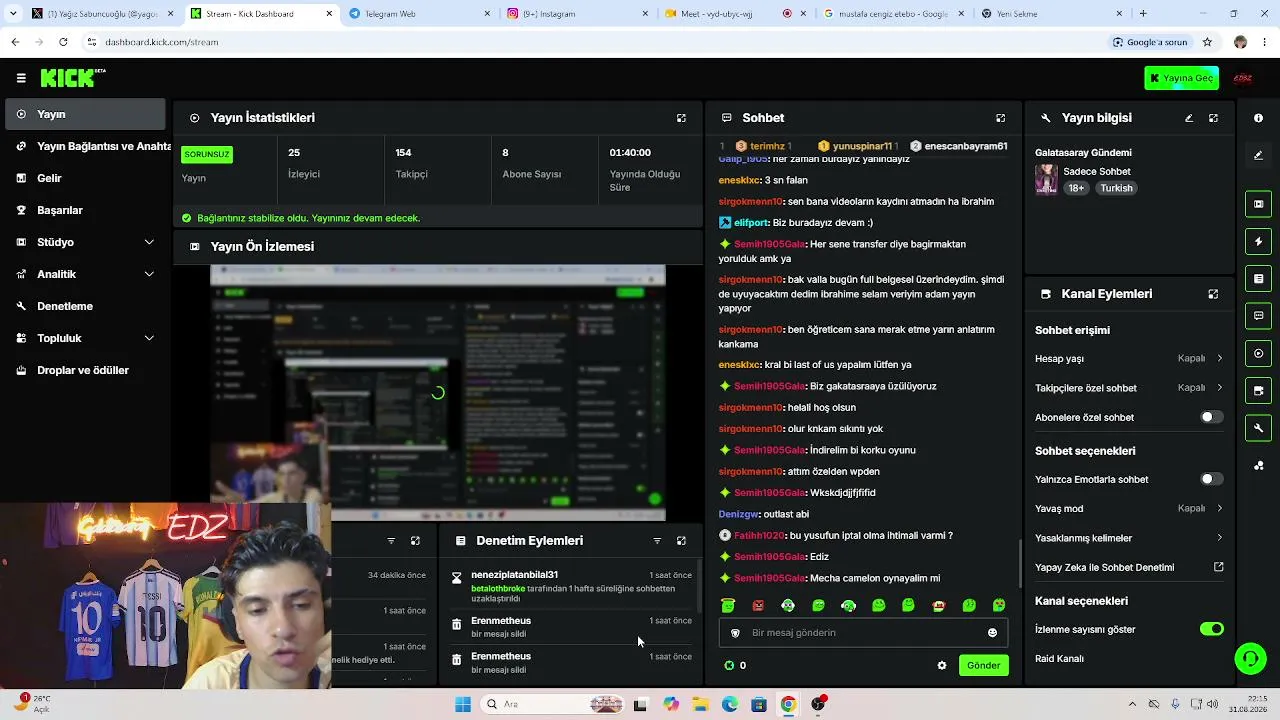This screenshot has width=1280, height=720.
Task: Toggle the lightning bolt widget in the right rail
Action: pyautogui.click(x=1258, y=241)
